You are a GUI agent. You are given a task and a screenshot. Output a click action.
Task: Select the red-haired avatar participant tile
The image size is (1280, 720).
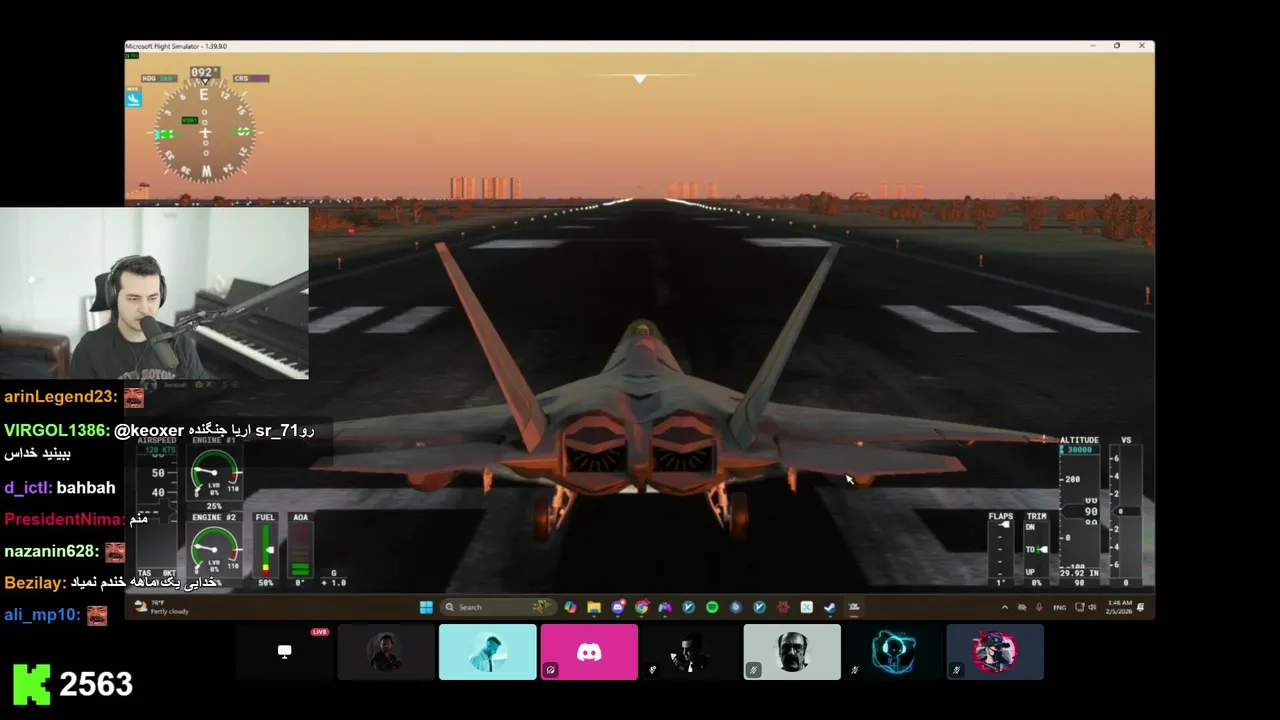(995, 652)
